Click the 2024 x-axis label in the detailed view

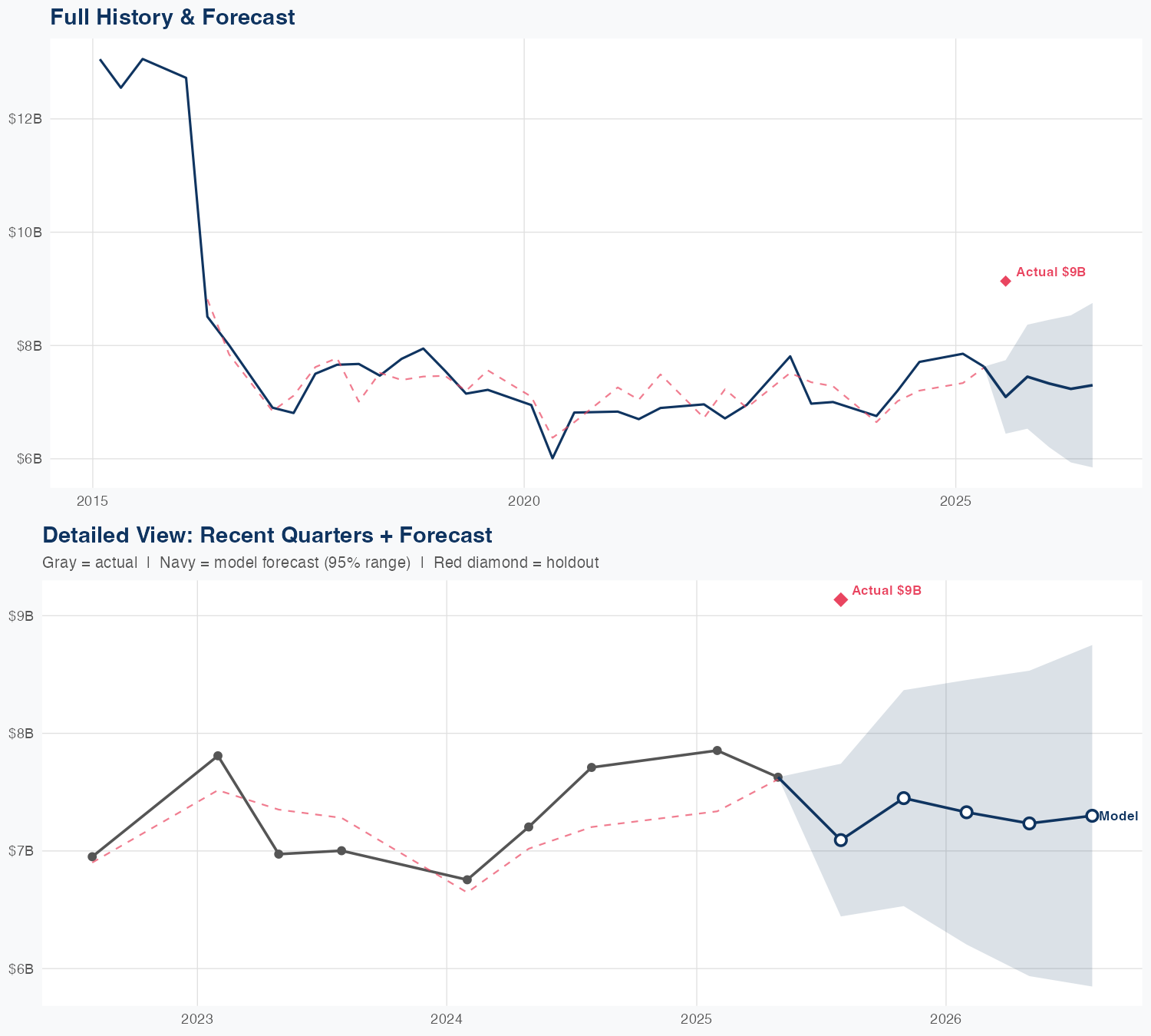[x=447, y=1019]
